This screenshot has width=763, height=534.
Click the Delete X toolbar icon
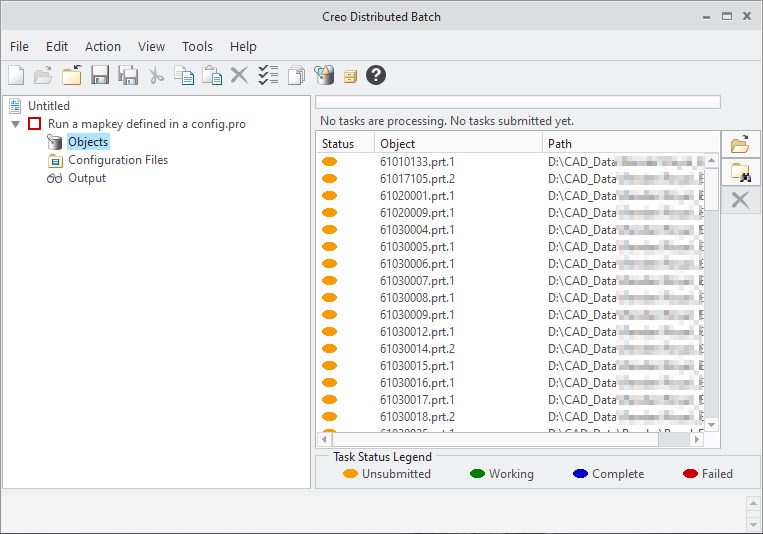point(239,75)
